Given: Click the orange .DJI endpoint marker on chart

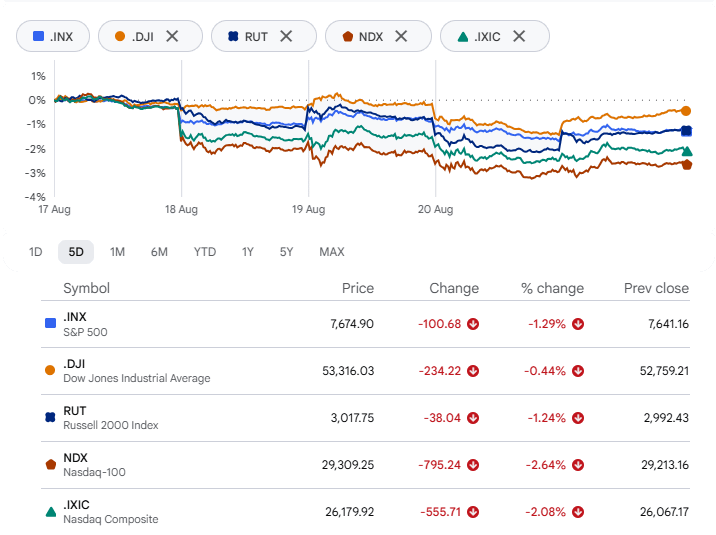Looking at the screenshot, I should click(686, 110).
